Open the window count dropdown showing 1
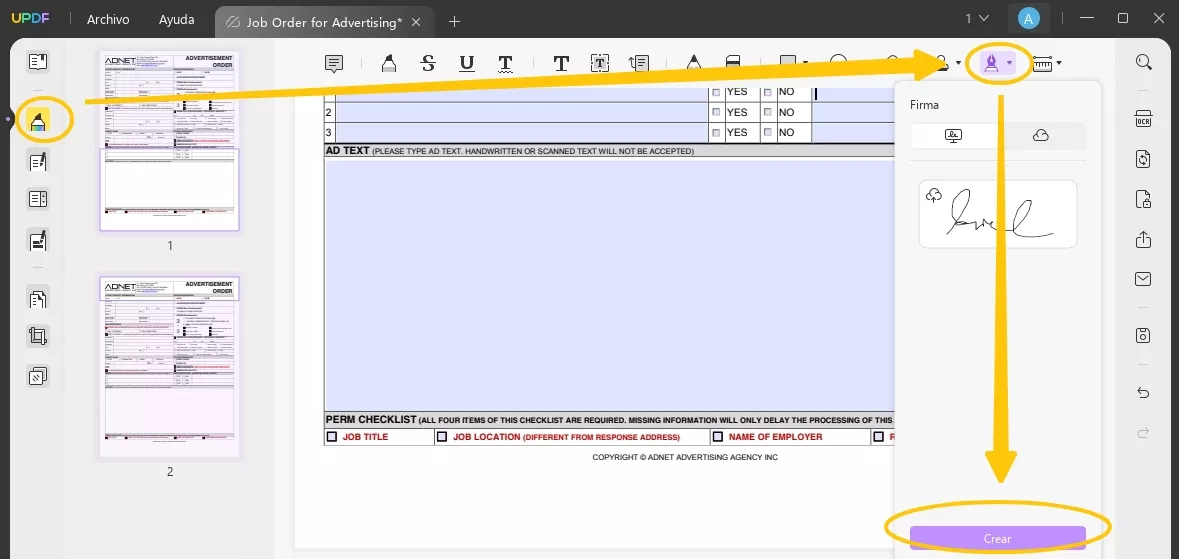This screenshot has width=1179, height=559. 977,18
